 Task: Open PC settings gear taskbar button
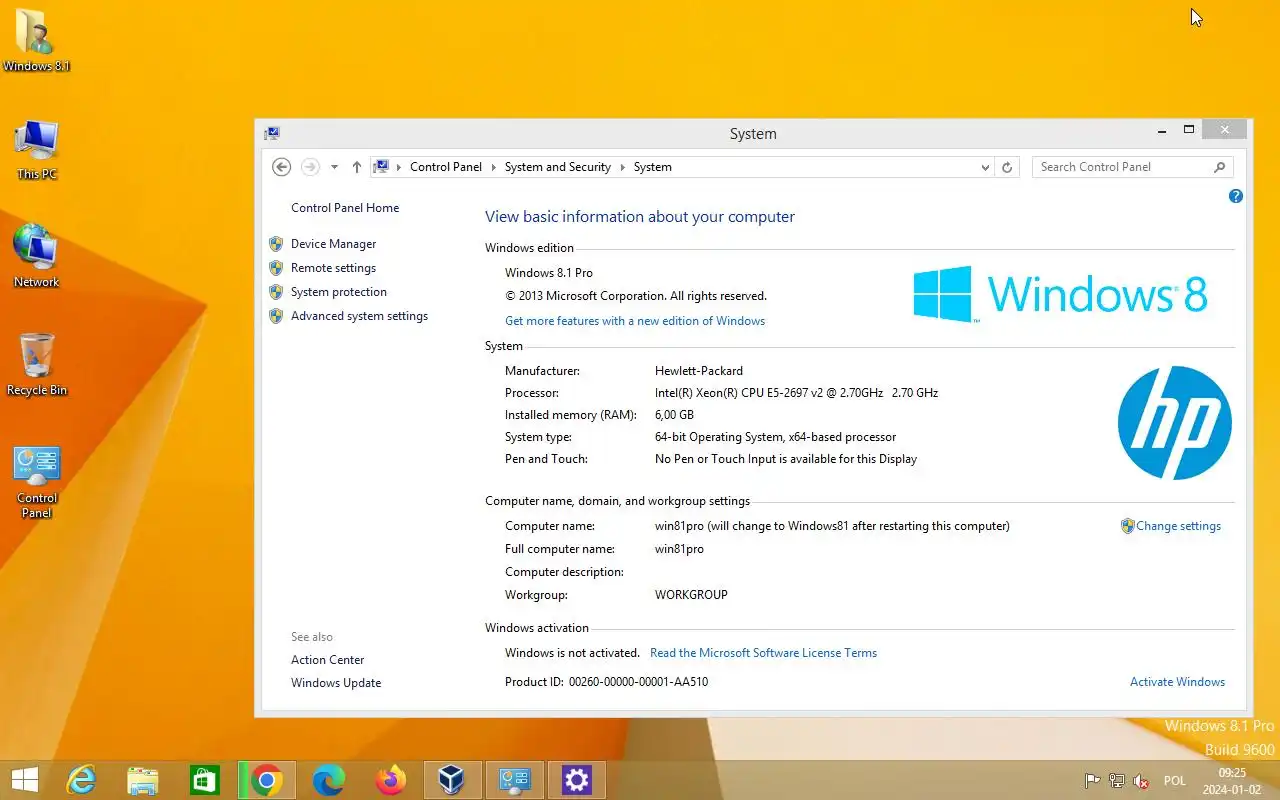click(577, 780)
